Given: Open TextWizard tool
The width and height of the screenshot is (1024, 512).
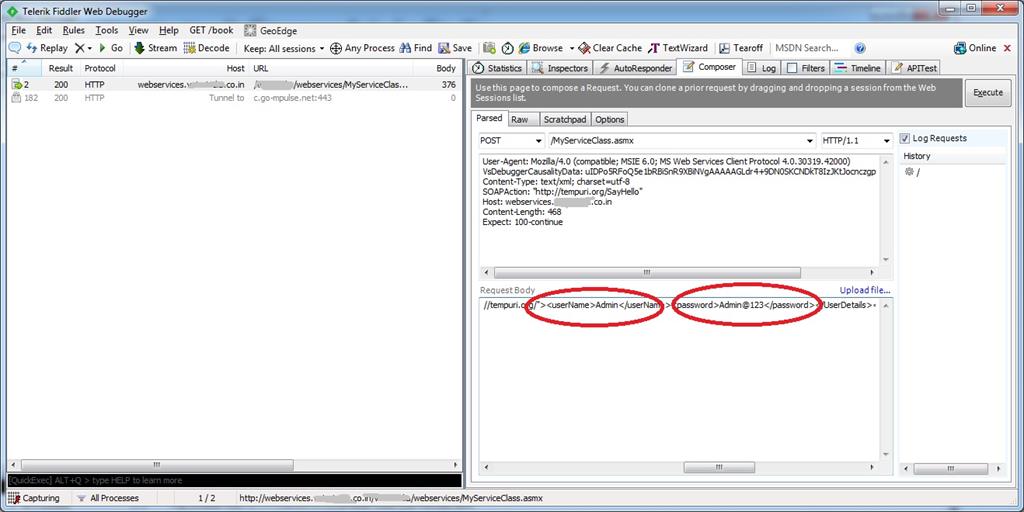Looking at the screenshot, I should click(679, 48).
